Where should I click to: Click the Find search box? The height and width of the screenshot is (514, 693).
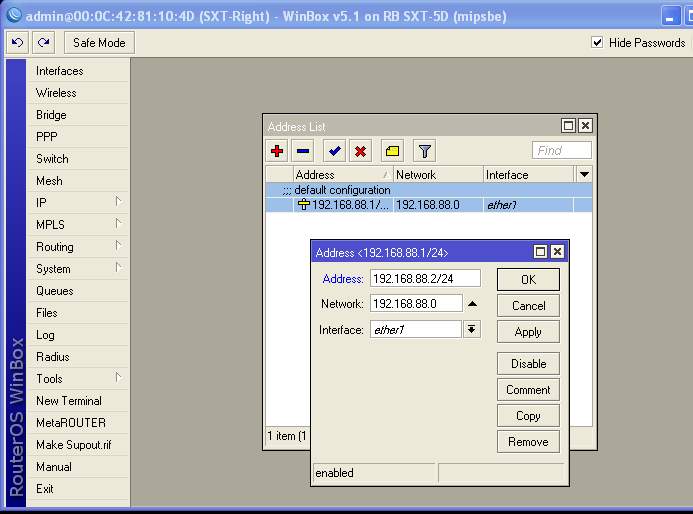[562, 150]
